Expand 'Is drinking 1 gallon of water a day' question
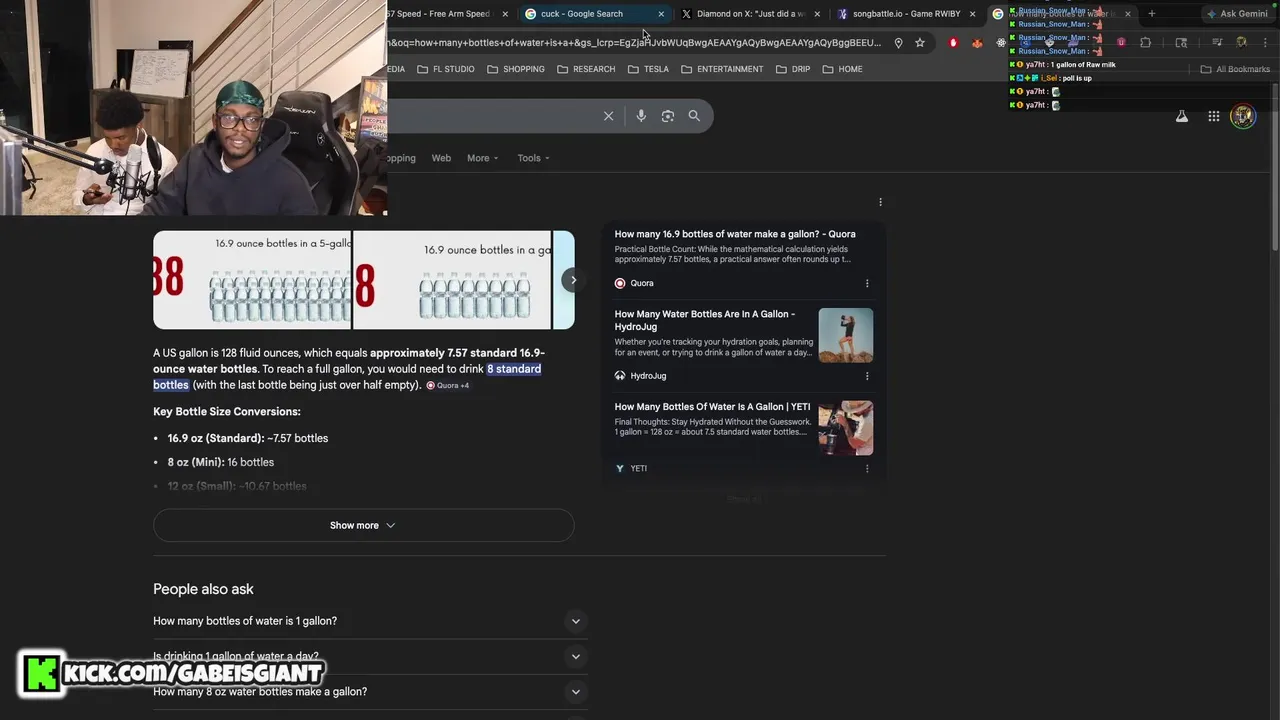The width and height of the screenshot is (1280, 720). [x=370, y=657]
